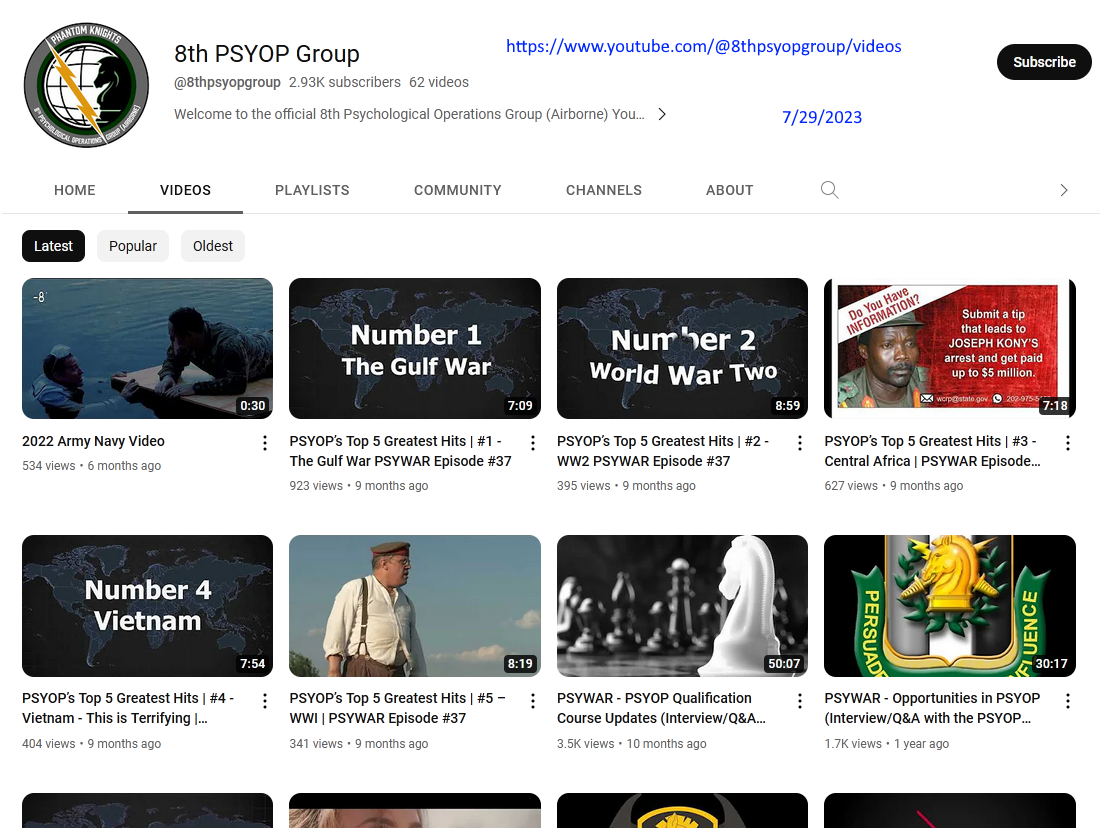The image size is (1100, 828).
Task: Expand the channel description with the arrow
Action: pos(662,114)
